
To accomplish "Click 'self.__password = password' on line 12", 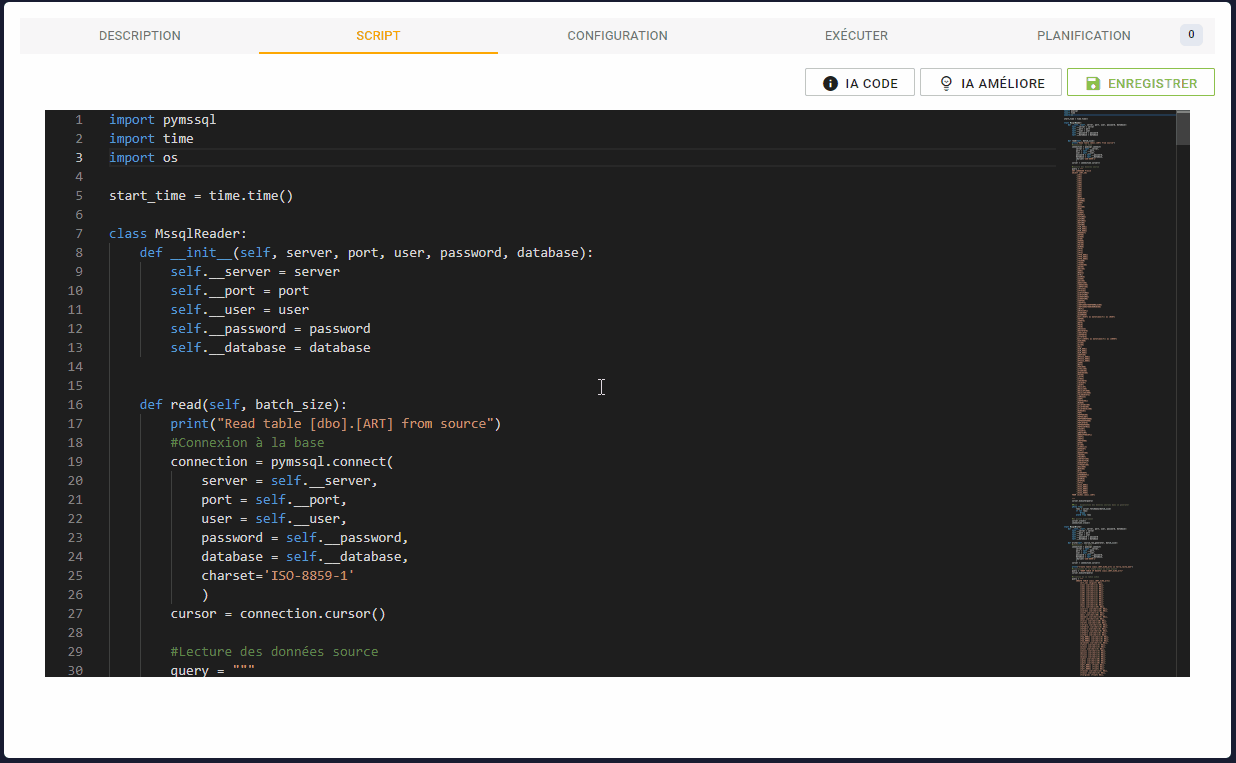I will [270, 328].
